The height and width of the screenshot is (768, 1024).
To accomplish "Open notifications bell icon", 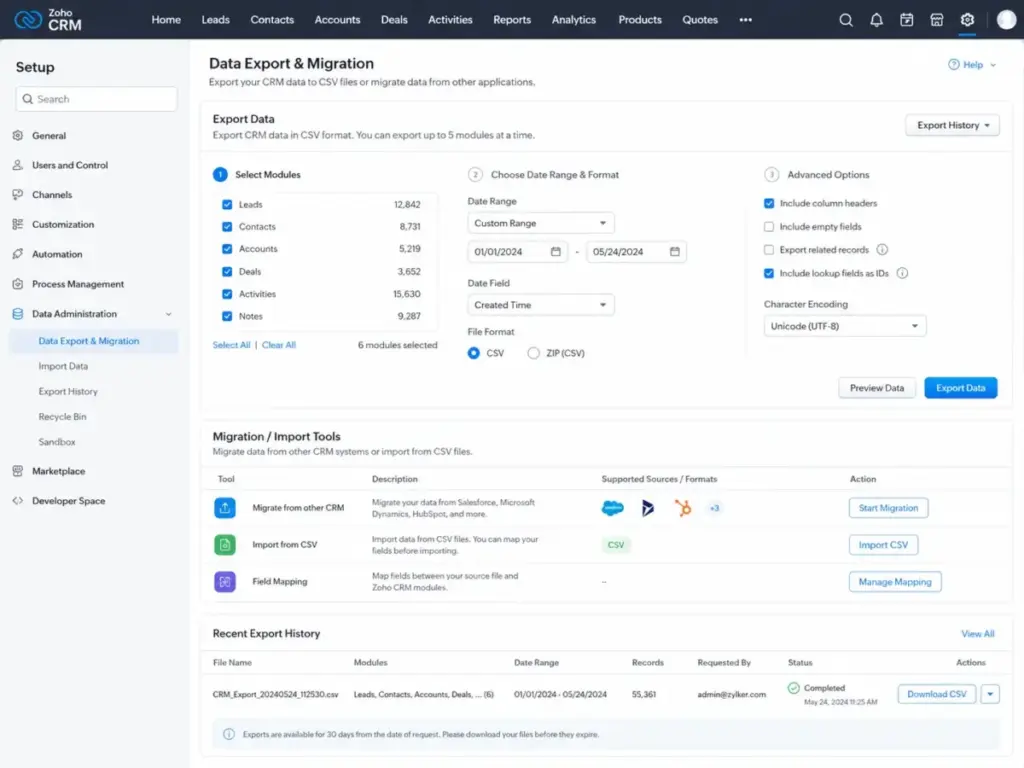I will pyautogui.click(x=876, y=20).
